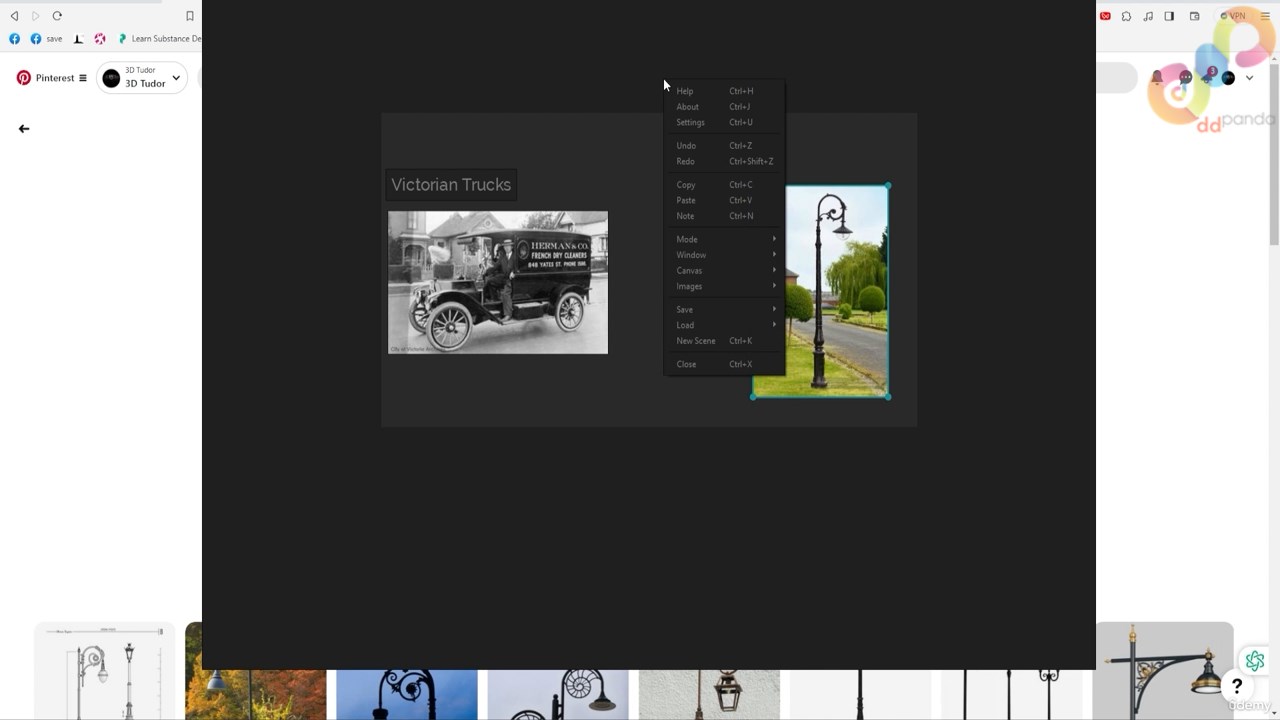Select Redo in the context menu

pyautogui.click(x=725, y=161)
